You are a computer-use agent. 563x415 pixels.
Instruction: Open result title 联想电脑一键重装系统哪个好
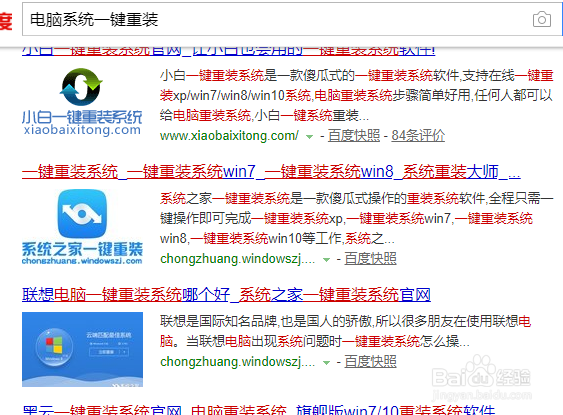coord(226,295)
